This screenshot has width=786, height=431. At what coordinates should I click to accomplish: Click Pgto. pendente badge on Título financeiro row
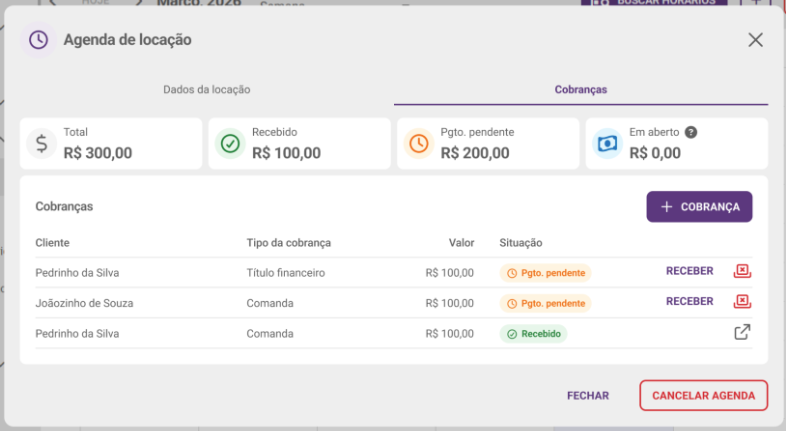pyautogui.click(x=545, y=273)
